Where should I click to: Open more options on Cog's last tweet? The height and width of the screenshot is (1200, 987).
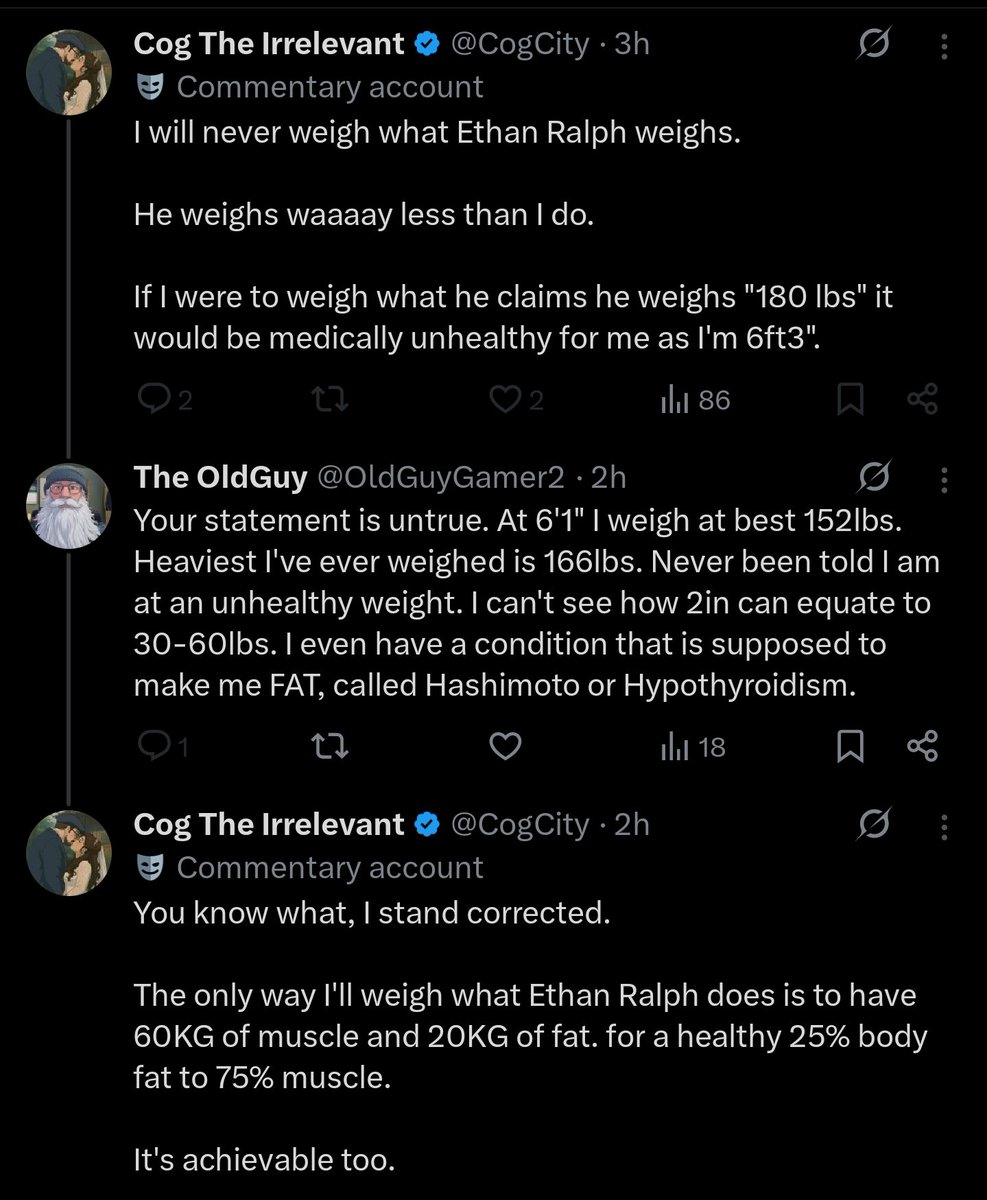coord(944,824)
